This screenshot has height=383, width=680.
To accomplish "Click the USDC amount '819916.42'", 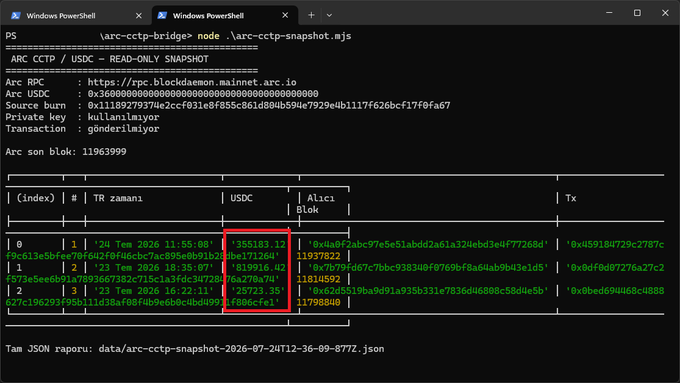I will [258, 268].
